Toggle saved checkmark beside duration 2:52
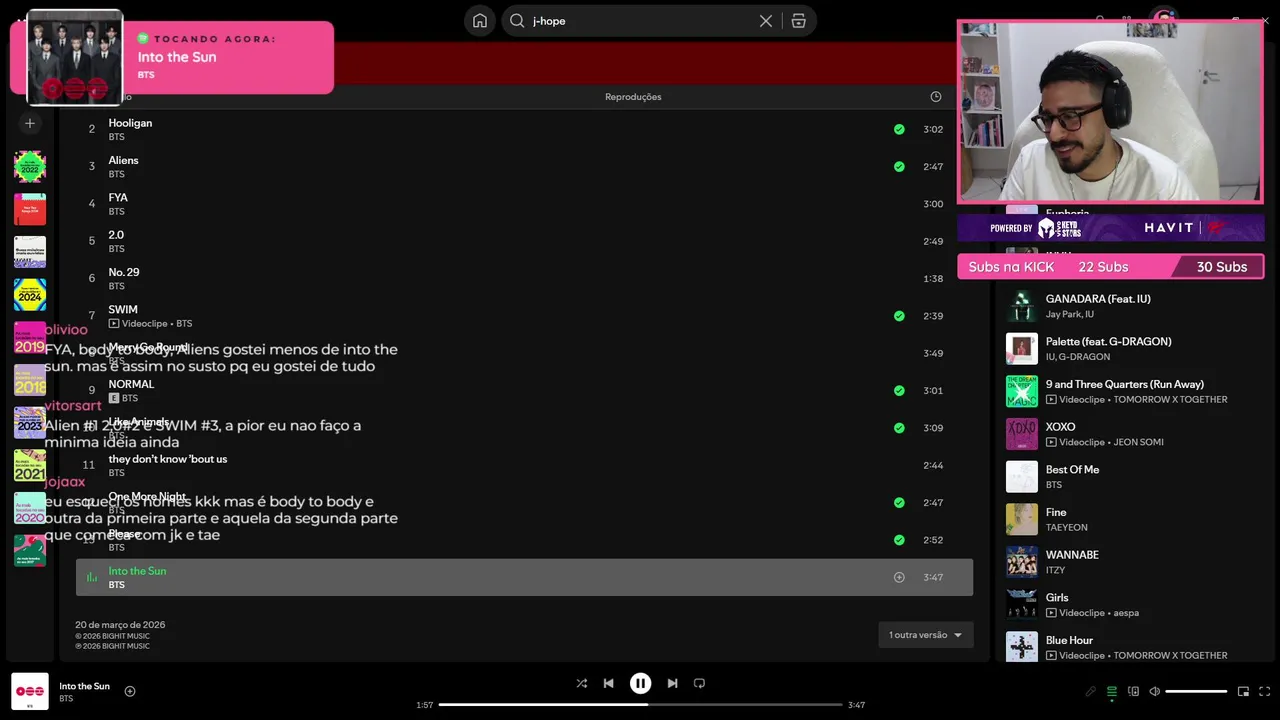This screenshot has height=720, width=1280. pos(899,540)
